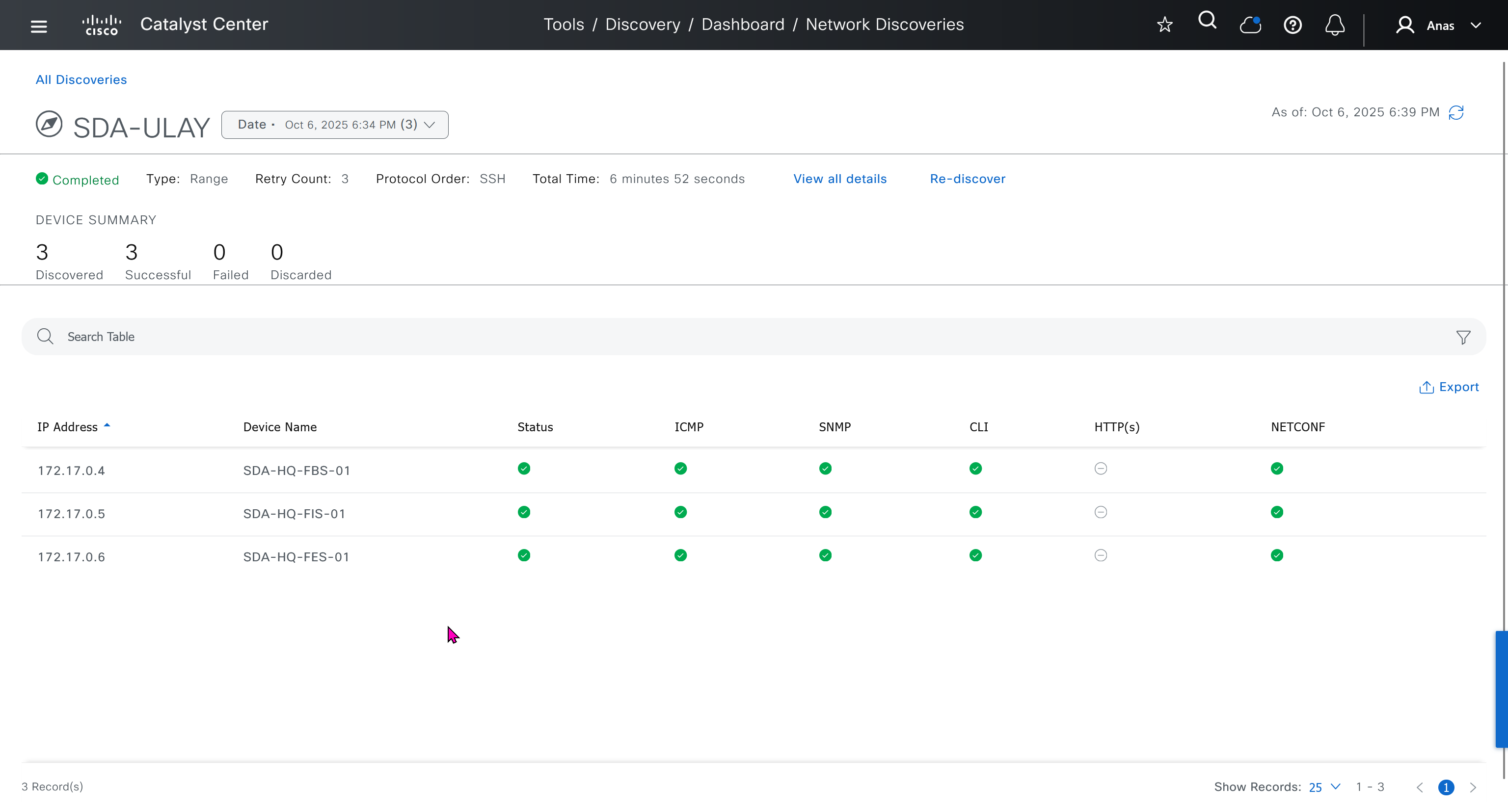Change Show Records value of 25
Image resolution: width=1508 pixels, height=812 pixels.
(x=1324, y=787)
